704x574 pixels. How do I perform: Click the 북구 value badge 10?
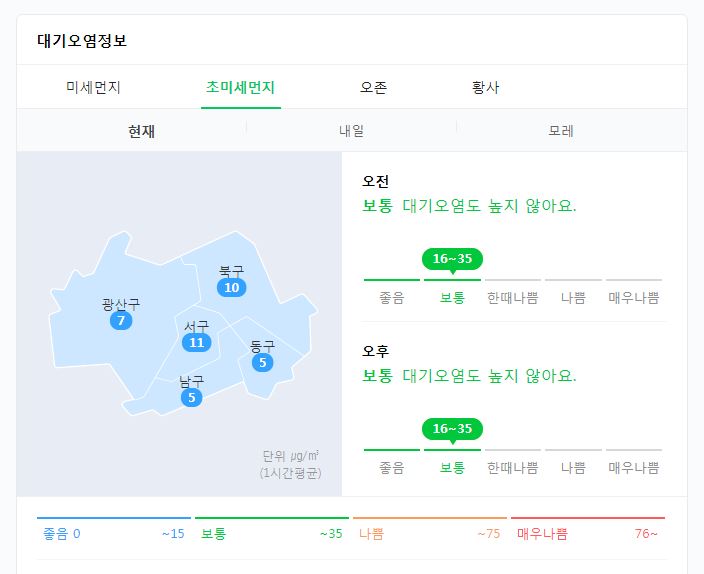pos(232,287)
